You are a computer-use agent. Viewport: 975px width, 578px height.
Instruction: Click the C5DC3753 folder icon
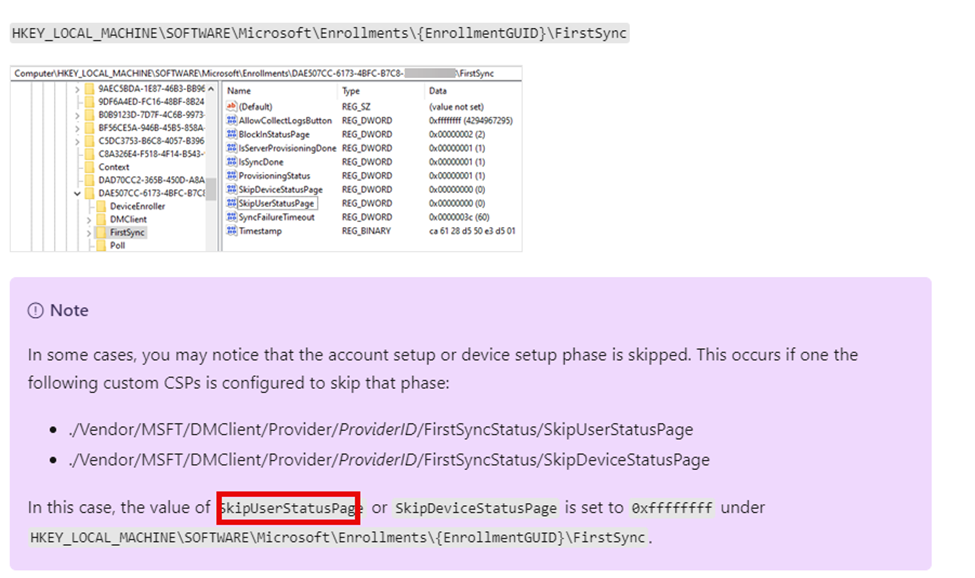click(x=90, y=140)
